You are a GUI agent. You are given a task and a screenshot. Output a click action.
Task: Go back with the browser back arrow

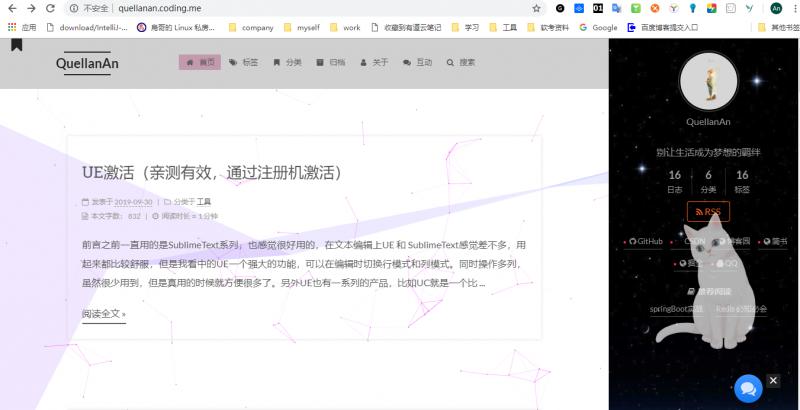tap(12, 8)
